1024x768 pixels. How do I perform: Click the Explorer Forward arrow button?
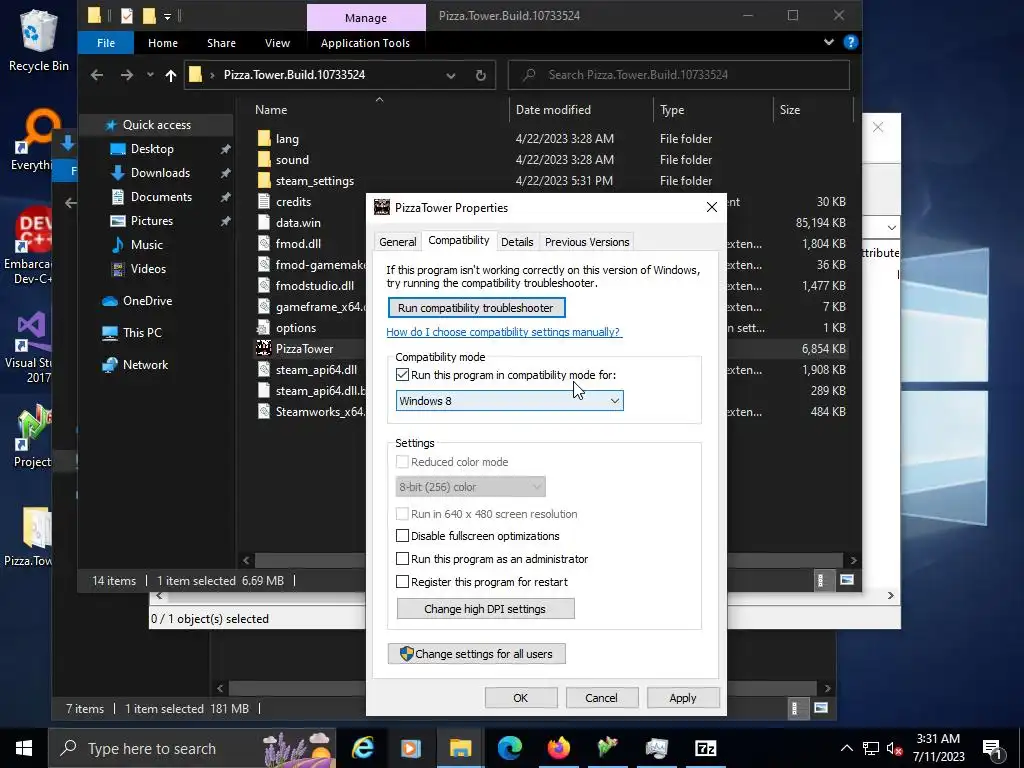pyautogui.click(x=127, y=75)
